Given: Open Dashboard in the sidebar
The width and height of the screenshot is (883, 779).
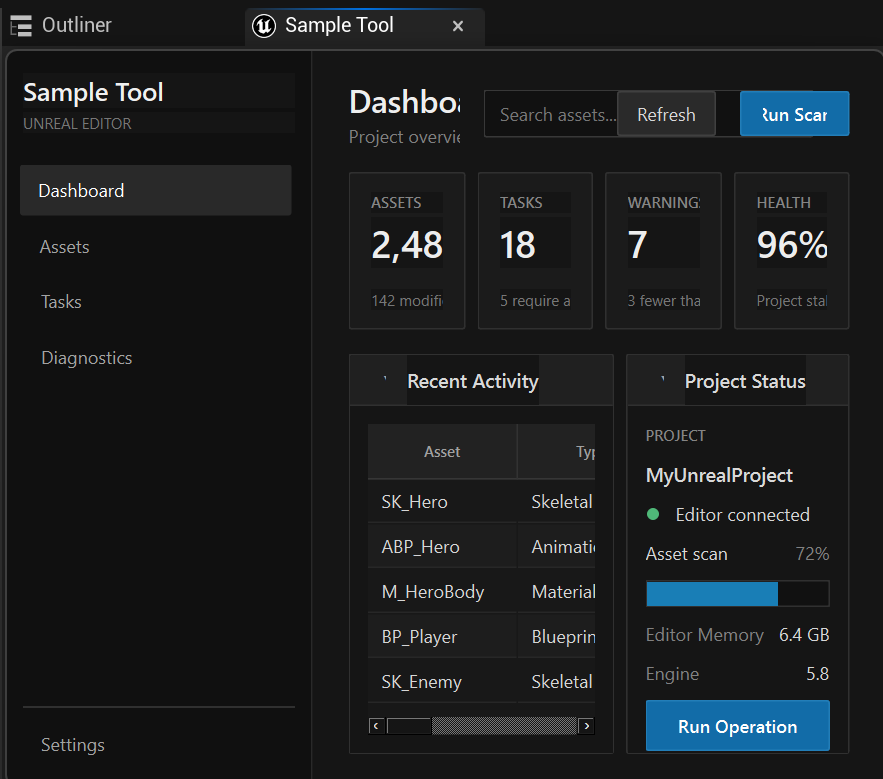Looking at the screenshot, I should click(x=155, y=190).
